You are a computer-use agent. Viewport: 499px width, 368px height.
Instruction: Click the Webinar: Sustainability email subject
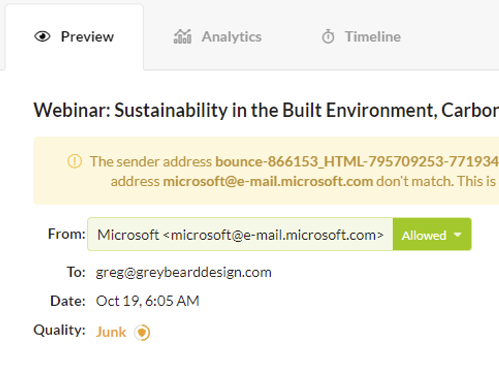click(266, 110)
